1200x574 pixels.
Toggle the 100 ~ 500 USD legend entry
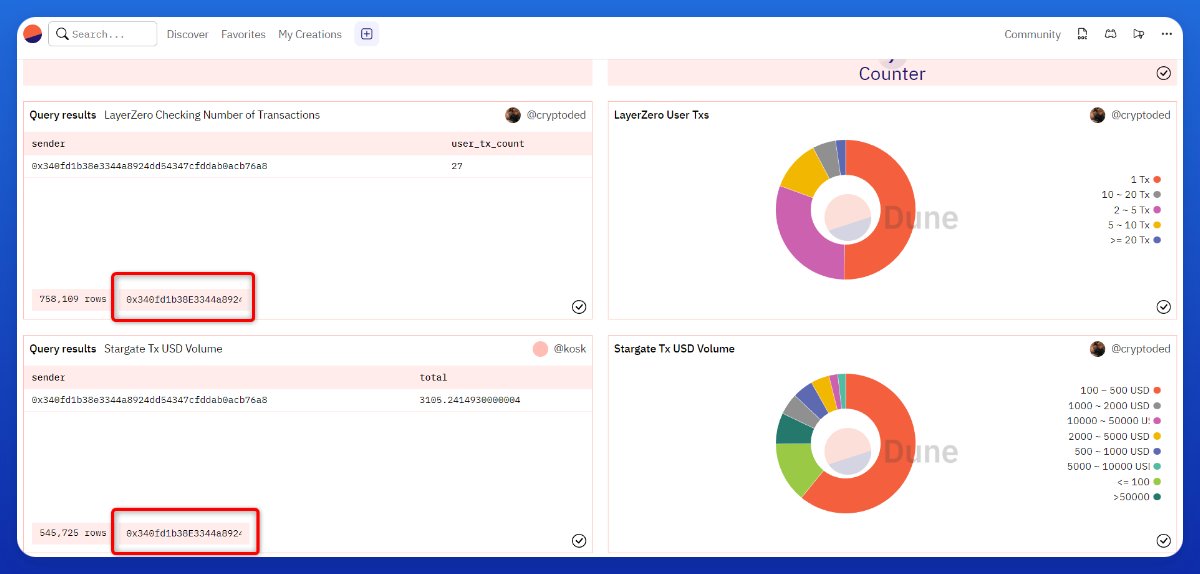click(x=1121, y=390)
